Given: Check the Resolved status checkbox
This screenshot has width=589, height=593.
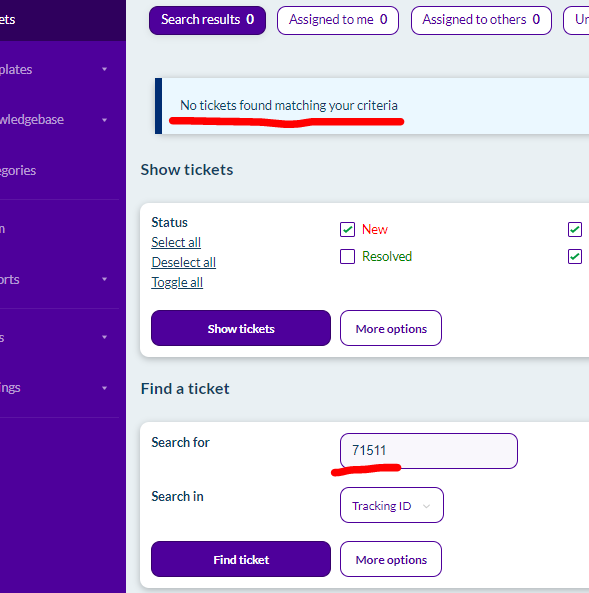Looking at the screenshot, I should point(347,256).
